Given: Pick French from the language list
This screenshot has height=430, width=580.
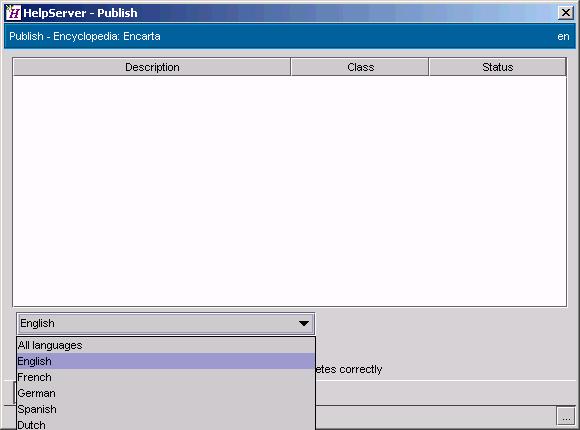Looking at the screenshot, I should (166, 377).
